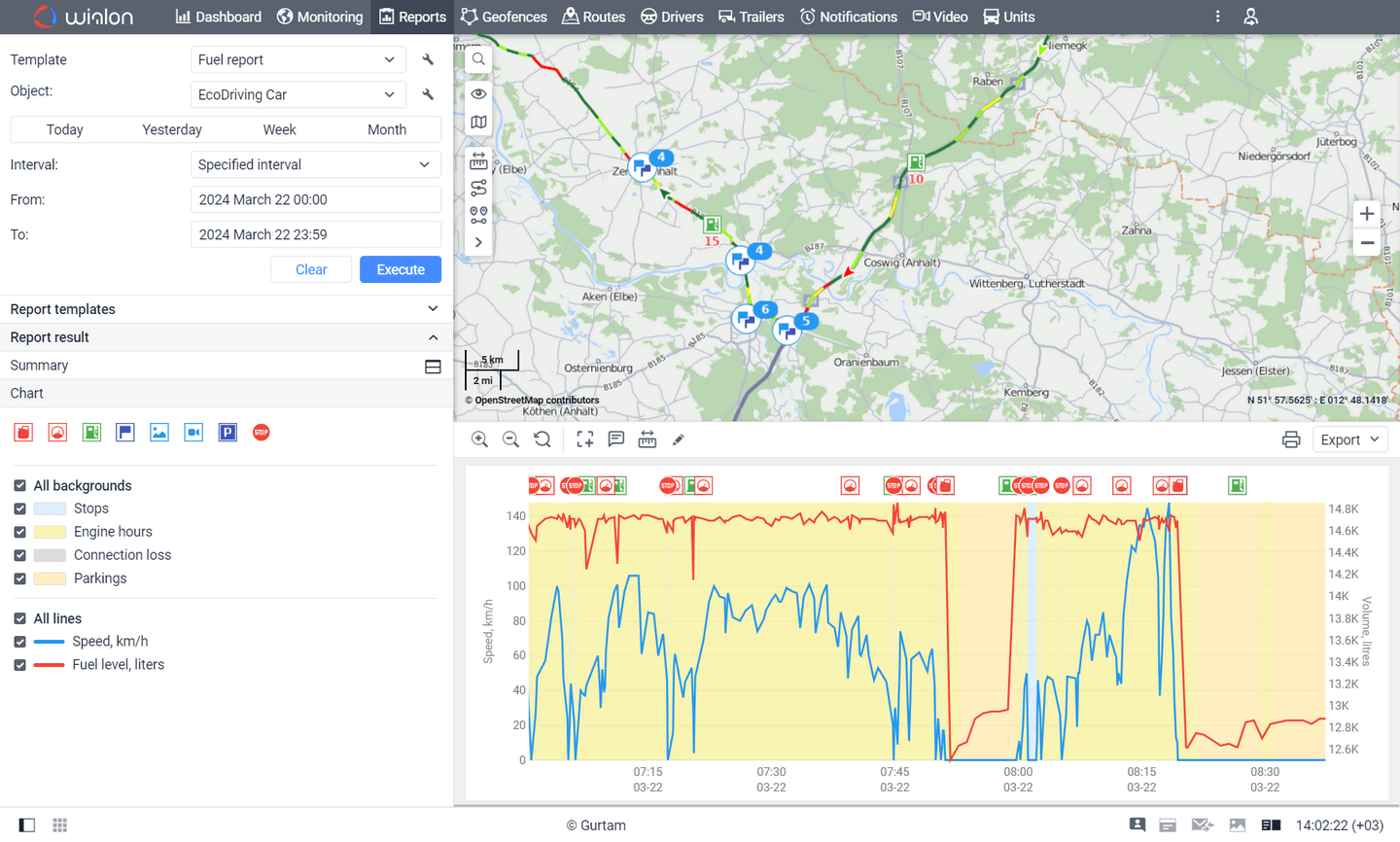Activate the distance measurement tool on the map
1400x842 pixels.
(477, 160)
